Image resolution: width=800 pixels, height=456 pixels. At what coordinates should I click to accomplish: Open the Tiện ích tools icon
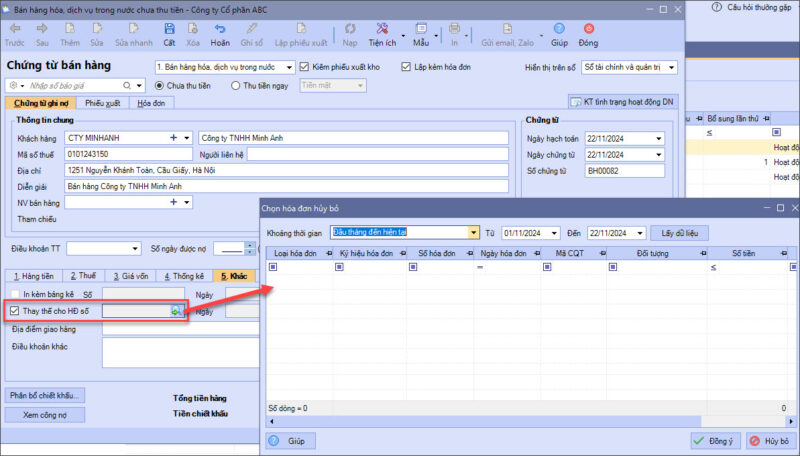[x=381, y=31]
